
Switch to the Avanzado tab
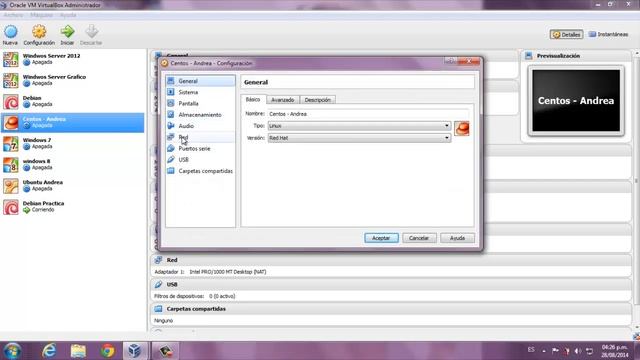point(283,100)
